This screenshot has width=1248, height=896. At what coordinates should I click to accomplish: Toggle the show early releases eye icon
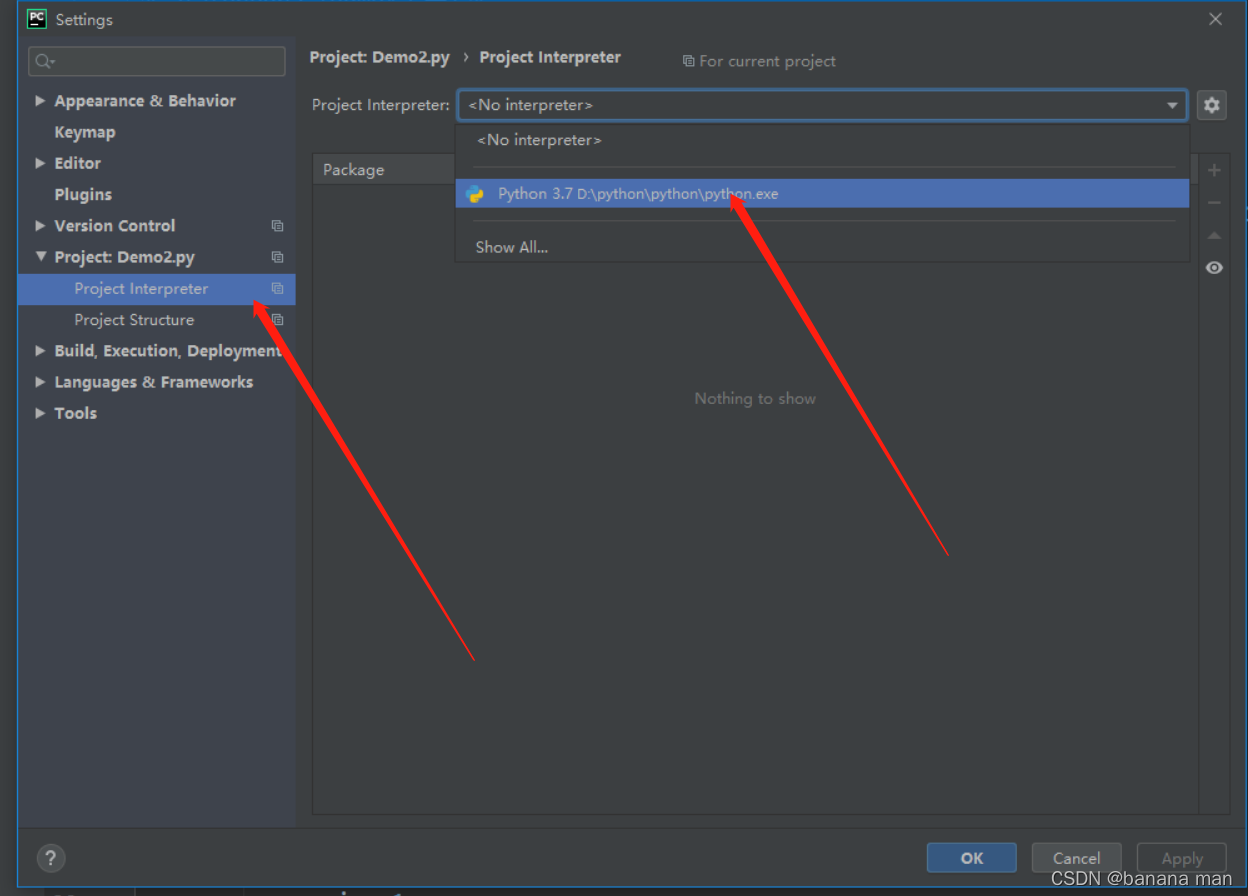pyautogui.click(x=1214, y=268)
